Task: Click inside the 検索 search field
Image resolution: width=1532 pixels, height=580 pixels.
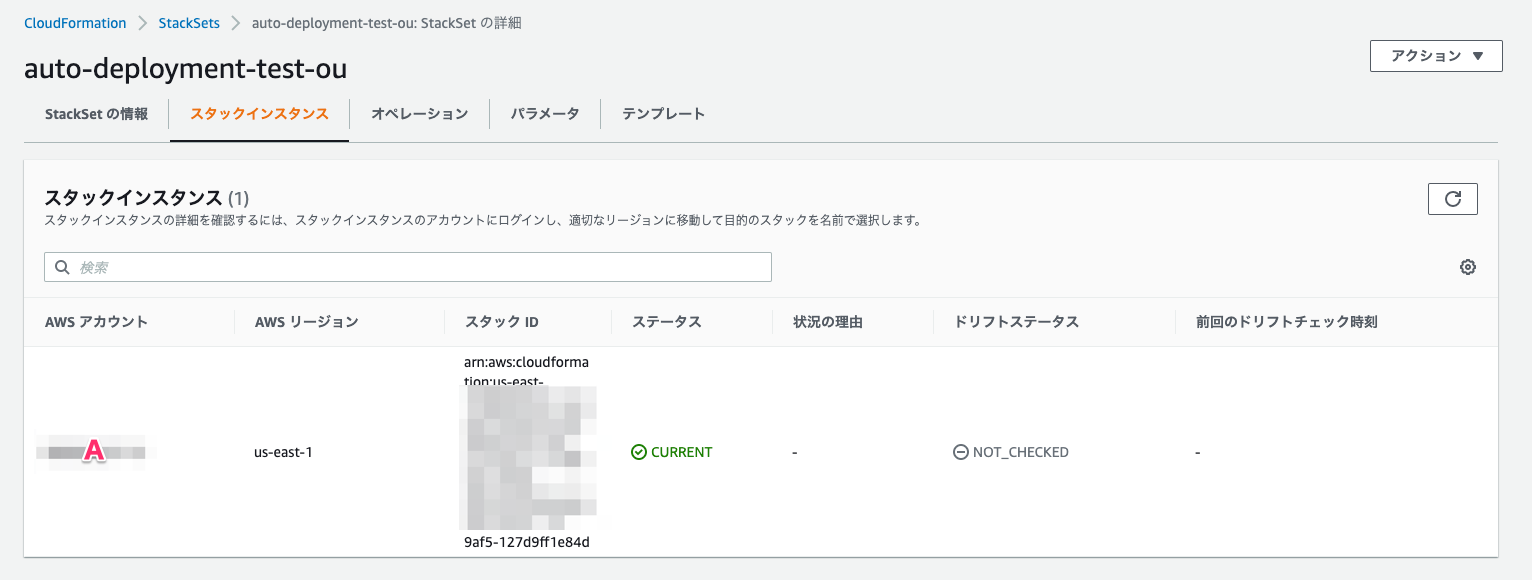Action: 400,267
